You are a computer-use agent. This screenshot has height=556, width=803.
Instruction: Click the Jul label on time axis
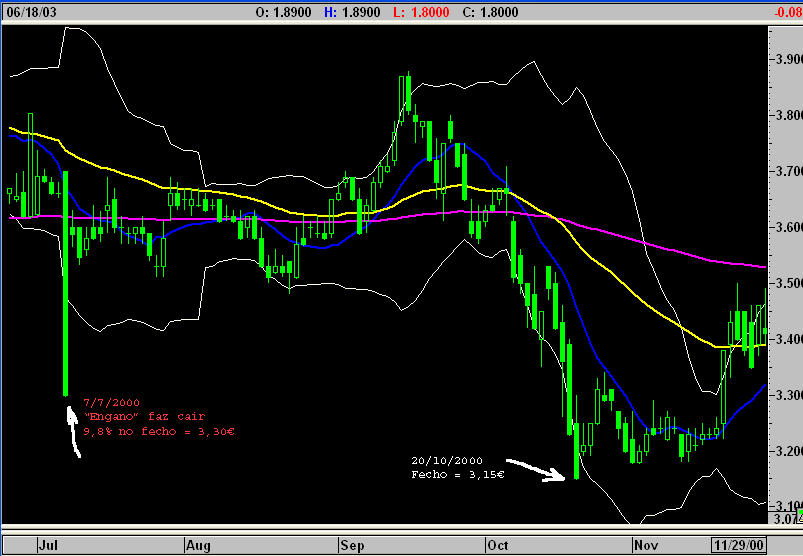pyautogui.click(x=48, y=545)
